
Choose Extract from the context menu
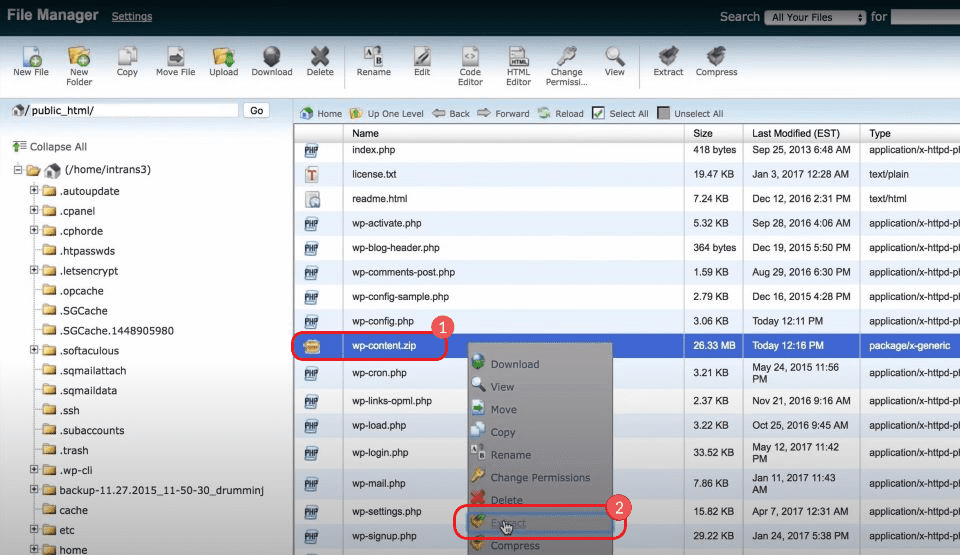click(x=508, y=523)
